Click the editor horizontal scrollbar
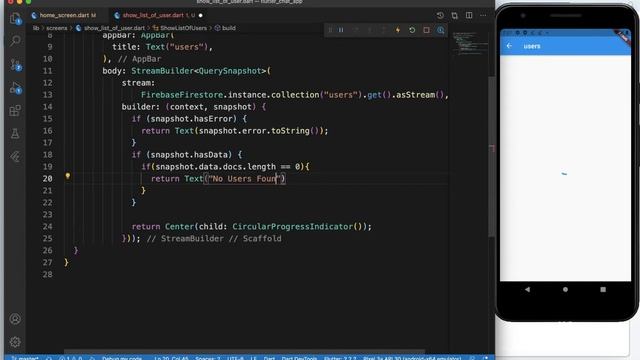The width and height of the screenshot is (640, 360). click(244, 351)
